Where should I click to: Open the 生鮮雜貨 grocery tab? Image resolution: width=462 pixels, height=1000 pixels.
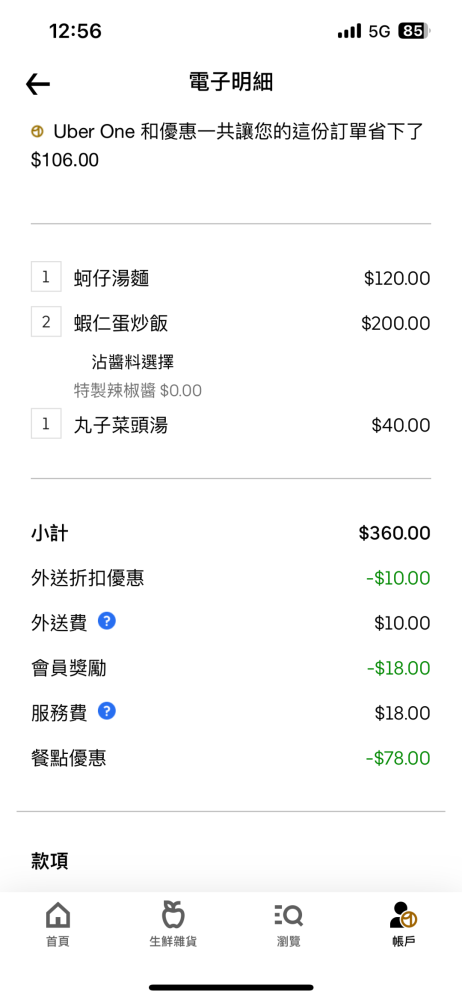[x=173, y=924]
